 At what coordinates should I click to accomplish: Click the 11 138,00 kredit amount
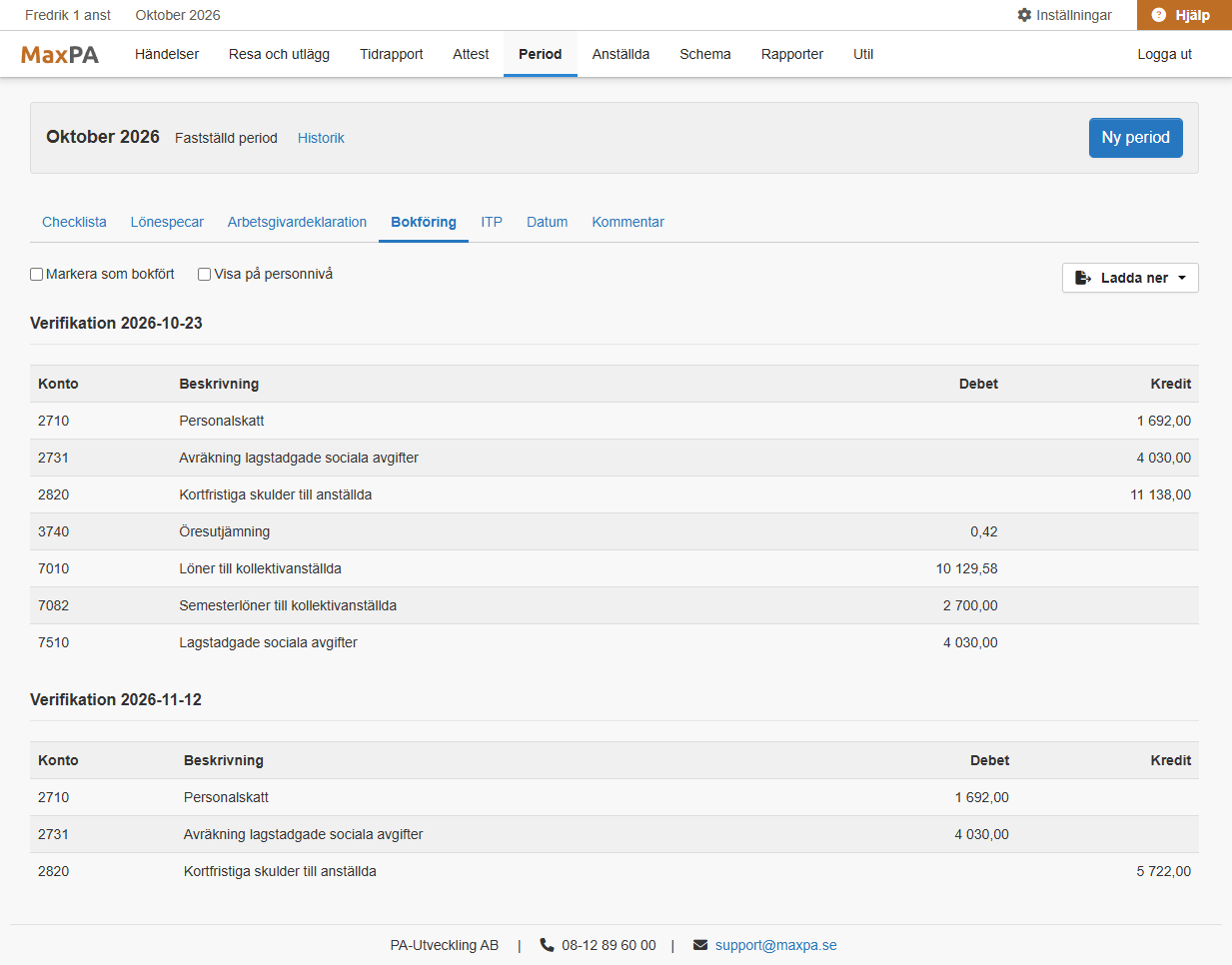[x=1160, y=494]
